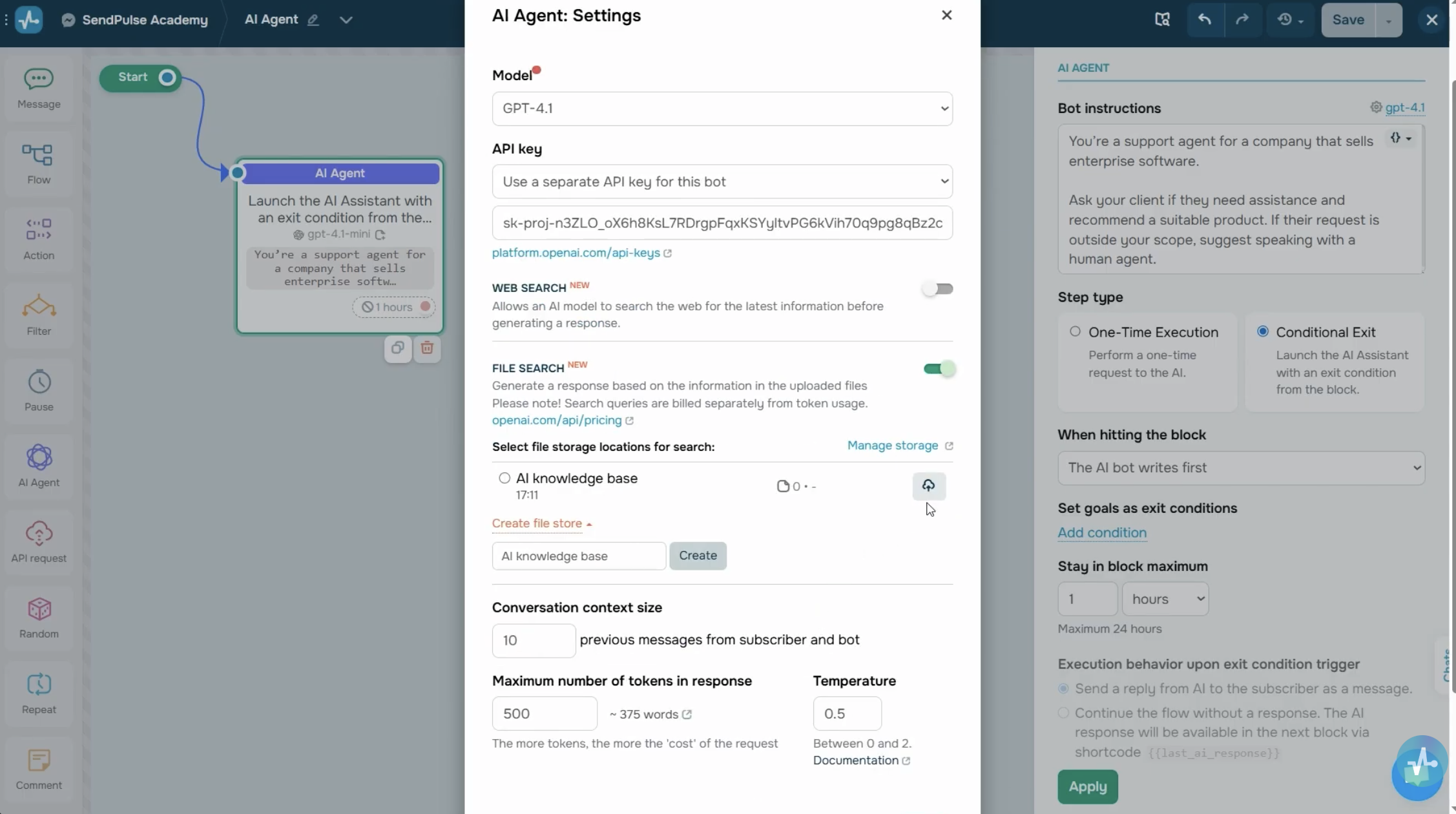Expand the flow name chevron menu
Screen dimensions: 1456x814
tap(346, 20)
